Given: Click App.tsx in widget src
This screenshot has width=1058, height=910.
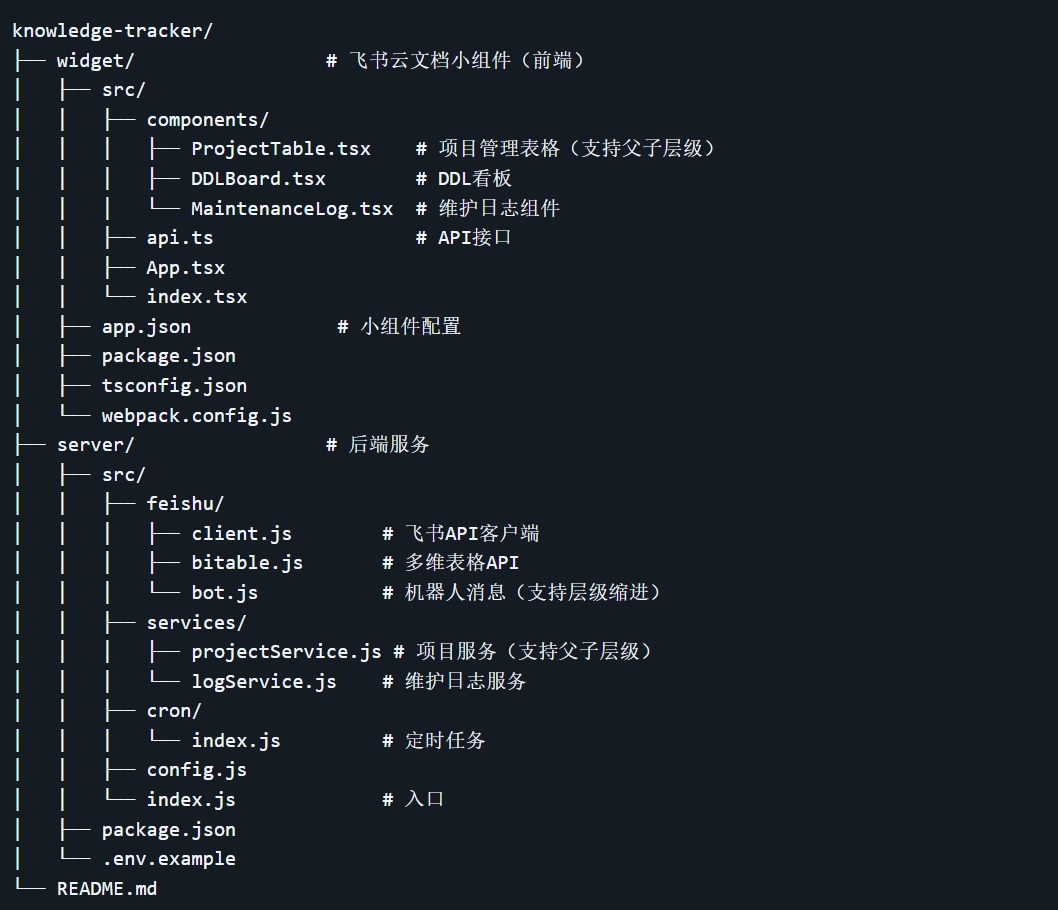Looking at the screenshot, I should point(186,268).
